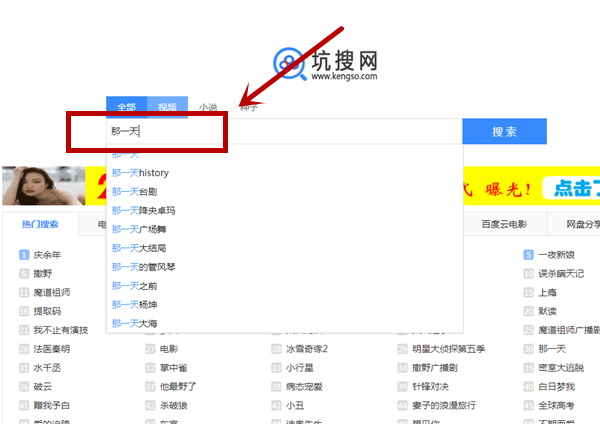600x424 pixels.
Task: Open hot search 默读
Action: [x=548, y=311]
